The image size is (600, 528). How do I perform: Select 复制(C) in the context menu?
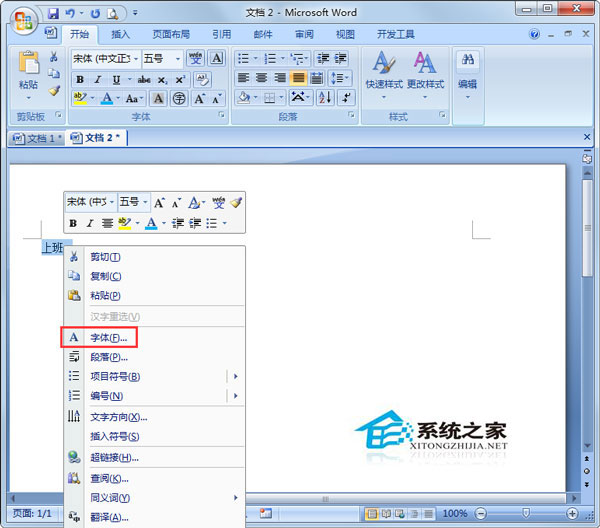[x=105, y=276]
